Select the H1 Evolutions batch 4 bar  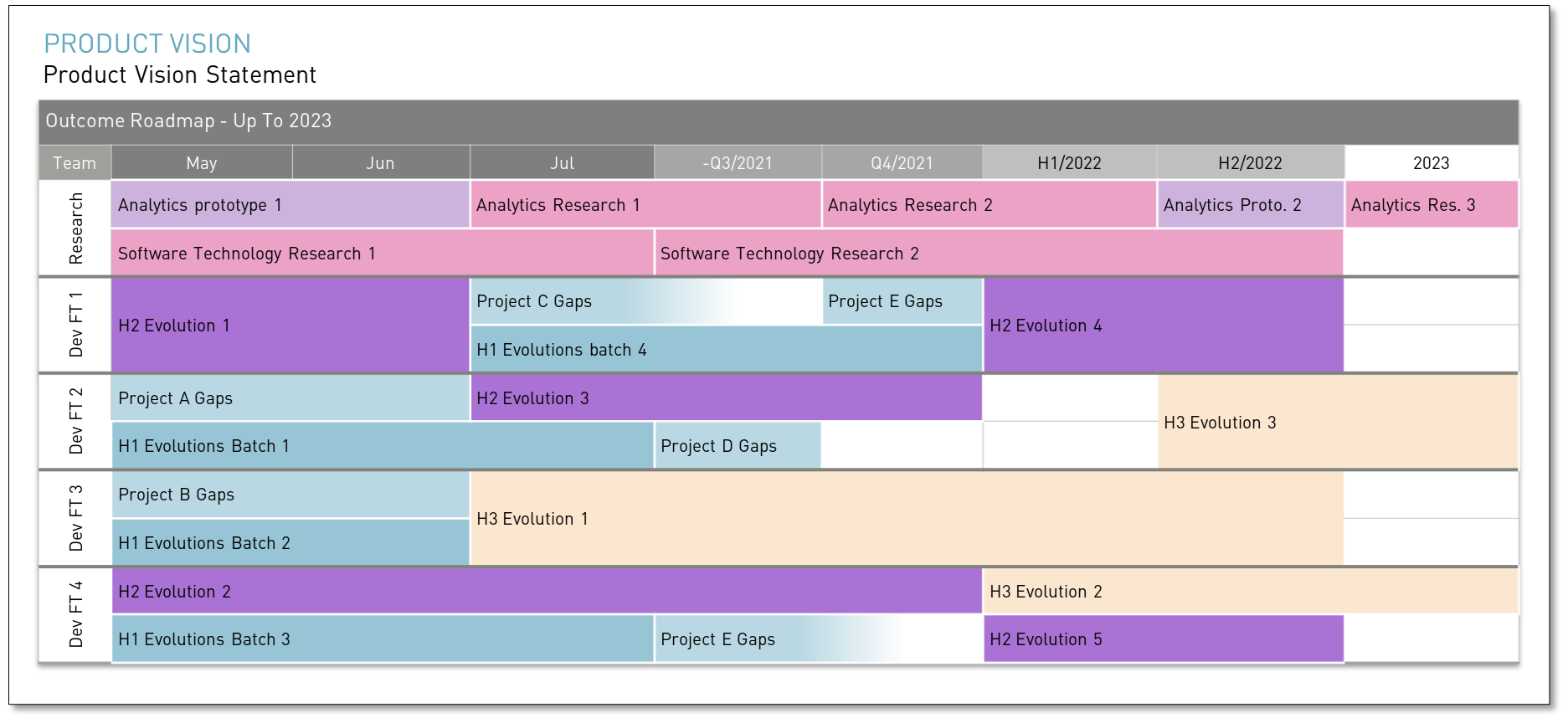click(726, 350)
